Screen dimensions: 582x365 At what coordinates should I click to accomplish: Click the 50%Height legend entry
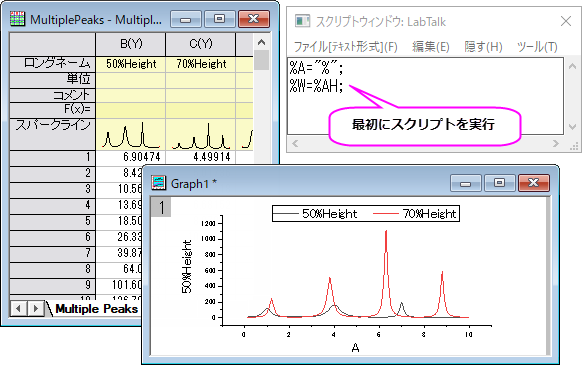(315, 214)
